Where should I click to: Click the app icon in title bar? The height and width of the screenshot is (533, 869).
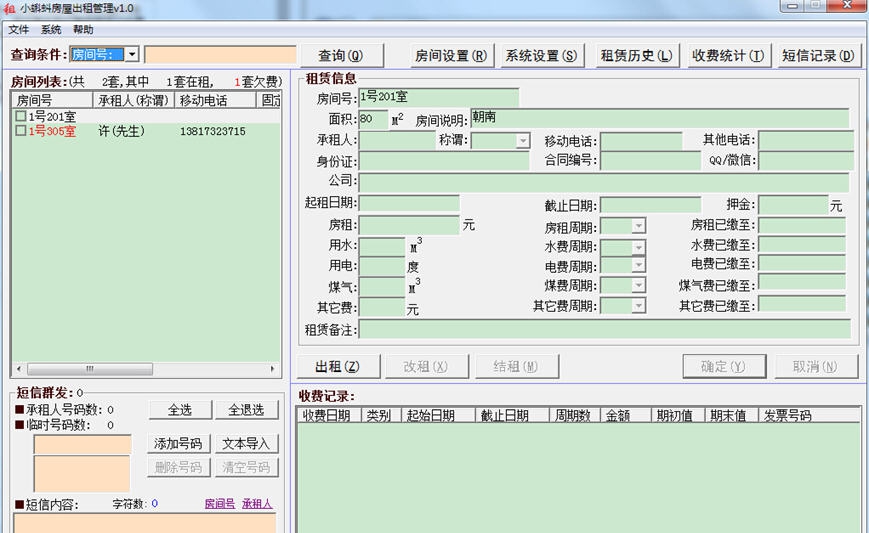coord(9,8)
